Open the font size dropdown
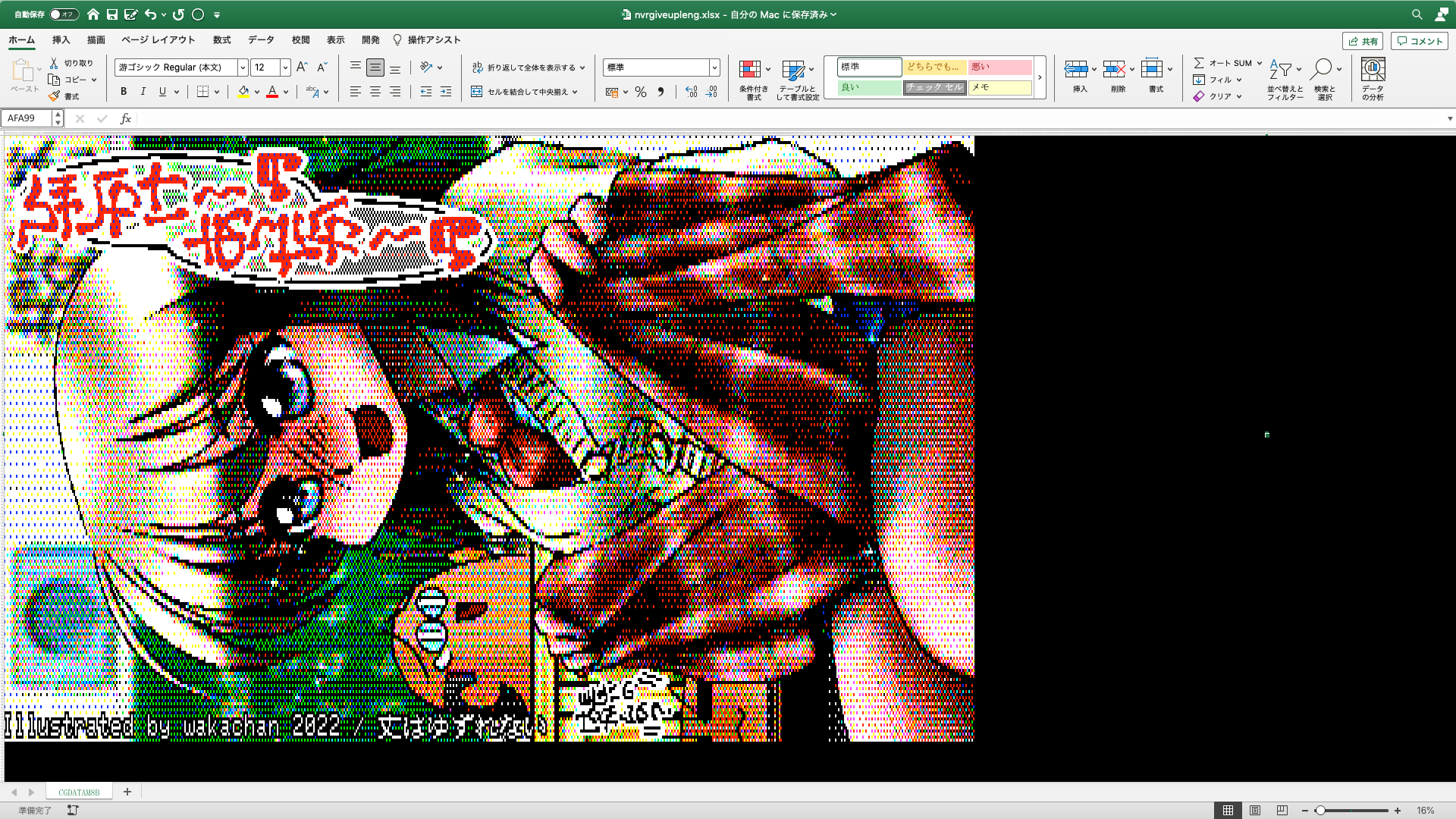 tap(285, 67)
